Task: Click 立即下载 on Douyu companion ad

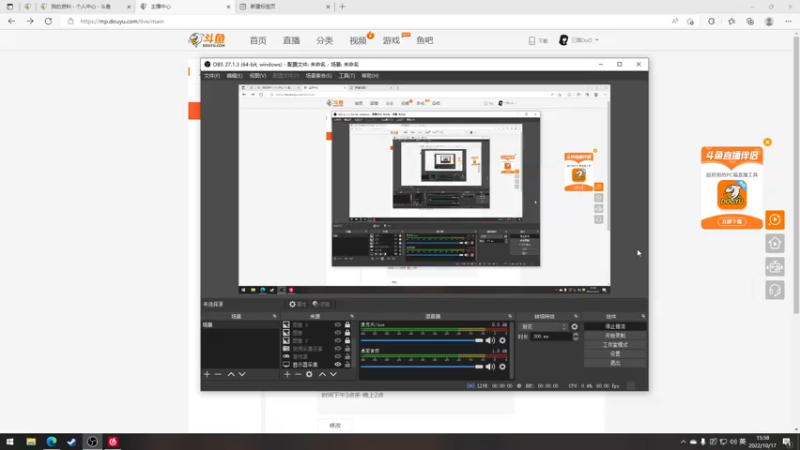Action: point(732,221)
